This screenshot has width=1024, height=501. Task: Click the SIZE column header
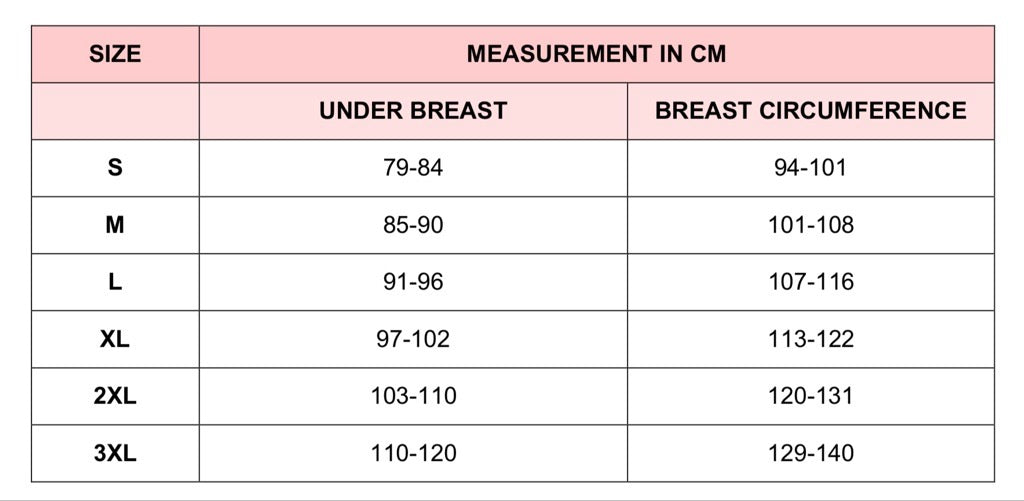coord(115,54)
